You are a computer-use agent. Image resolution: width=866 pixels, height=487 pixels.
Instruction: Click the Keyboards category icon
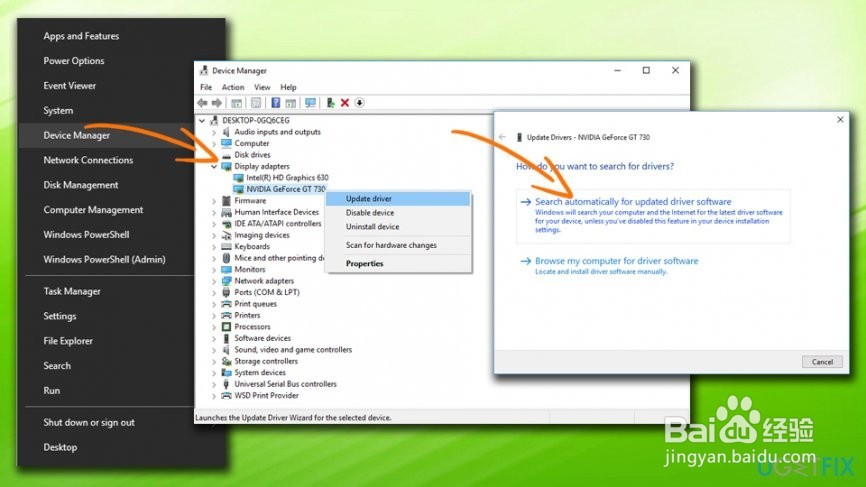pos(226,246)
